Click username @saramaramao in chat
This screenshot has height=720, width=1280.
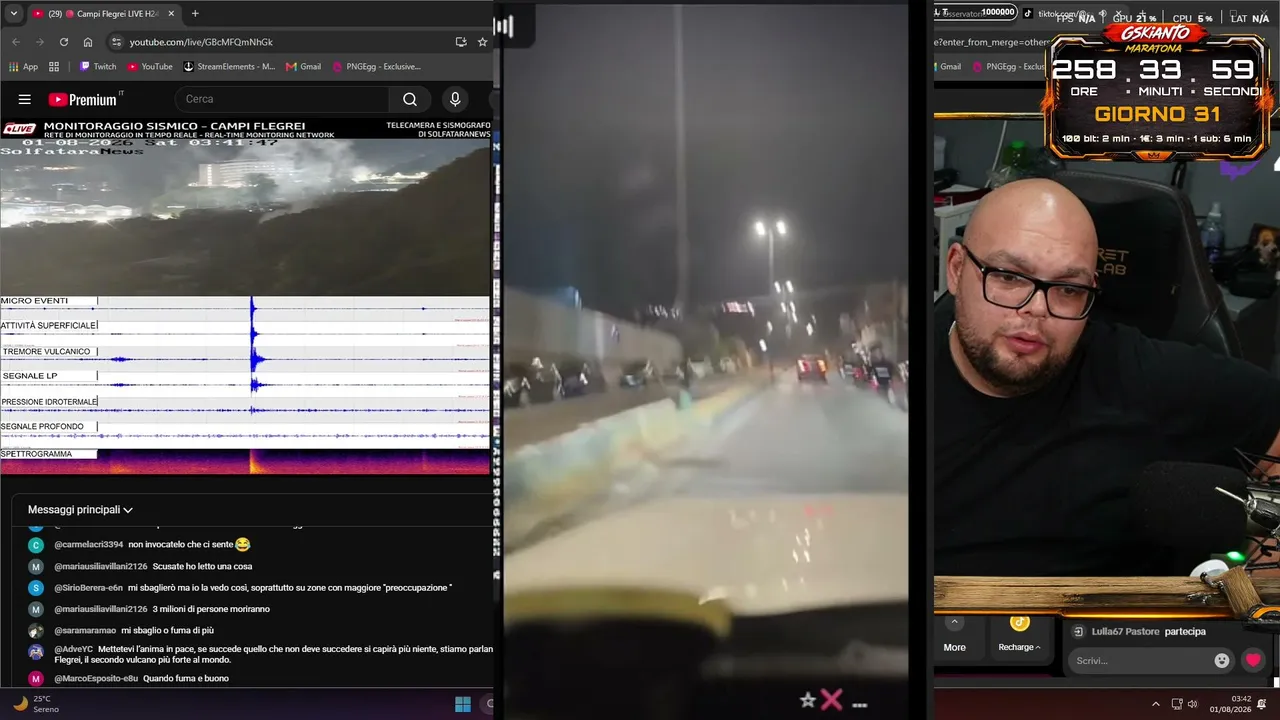pos(84,631)
